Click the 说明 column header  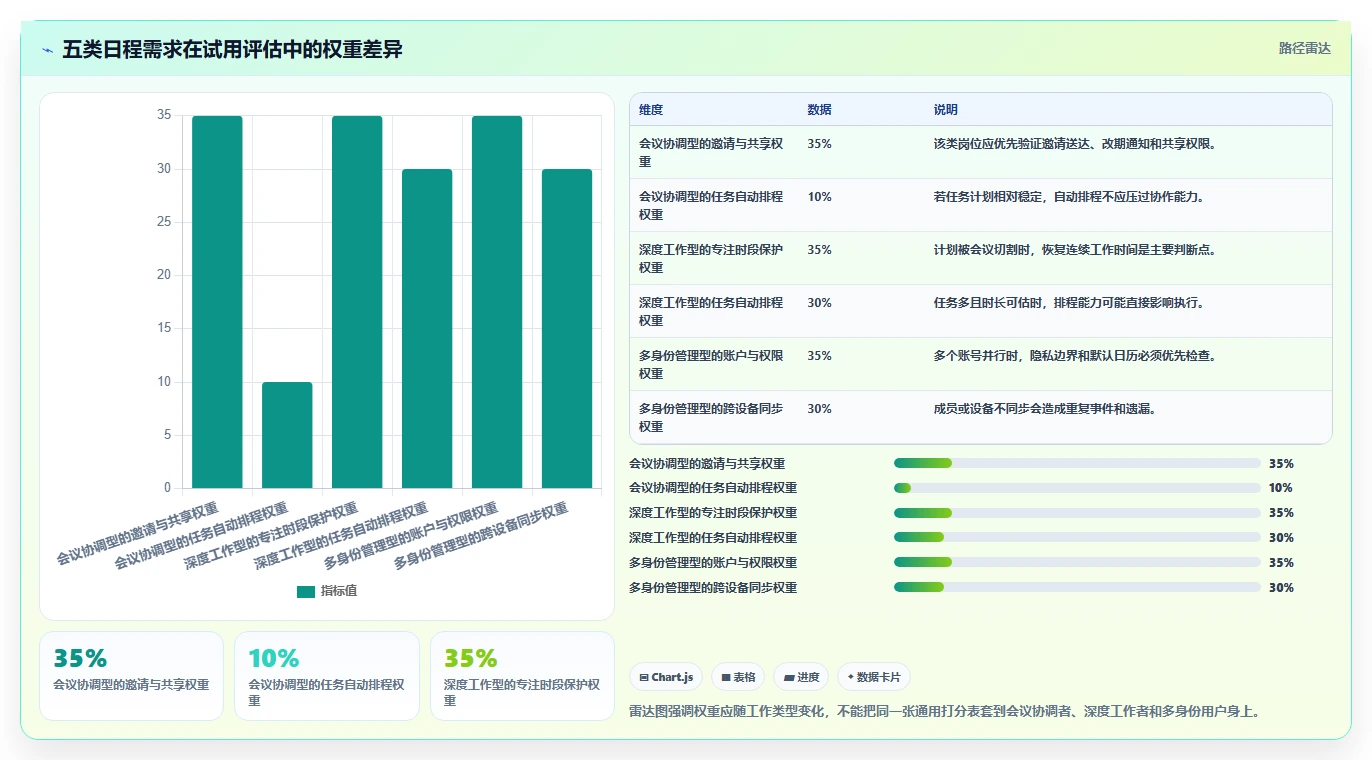(945, 110)
